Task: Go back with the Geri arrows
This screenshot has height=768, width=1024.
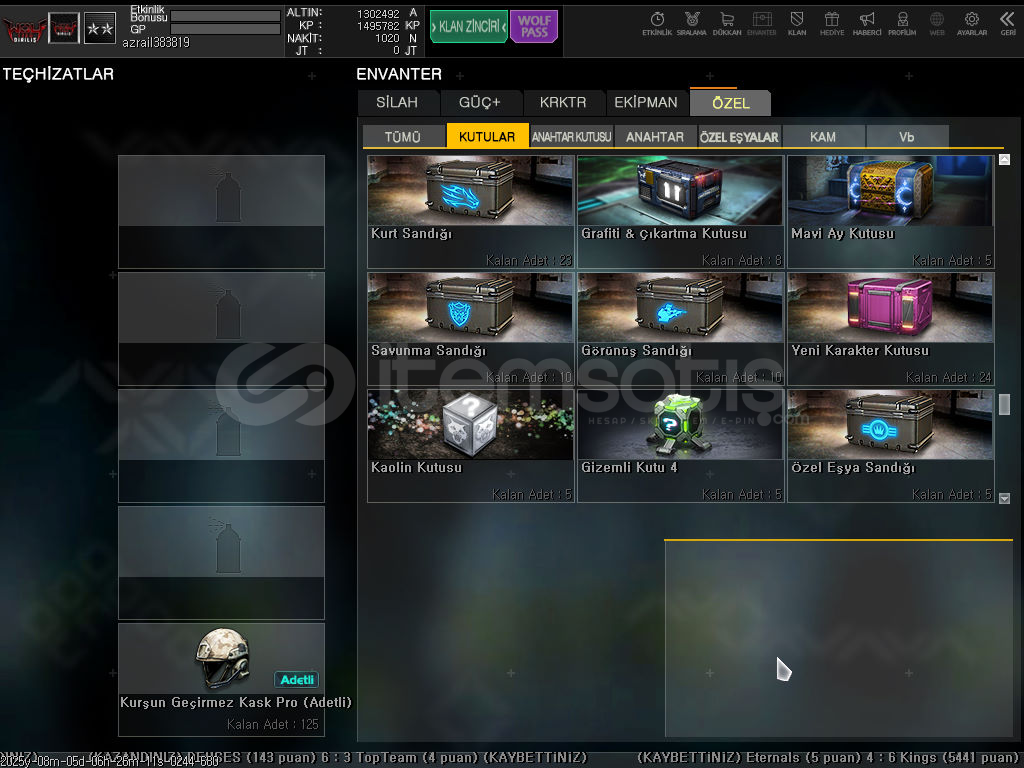Action: click(x=1008, y=24)
